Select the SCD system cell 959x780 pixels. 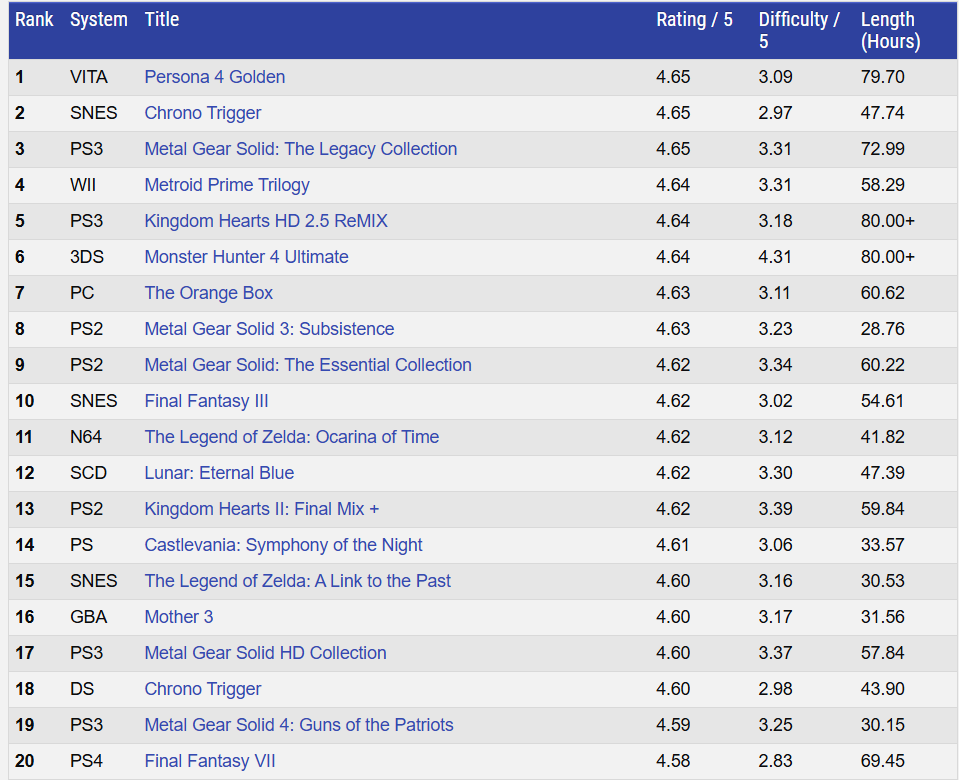click(88, 474)
